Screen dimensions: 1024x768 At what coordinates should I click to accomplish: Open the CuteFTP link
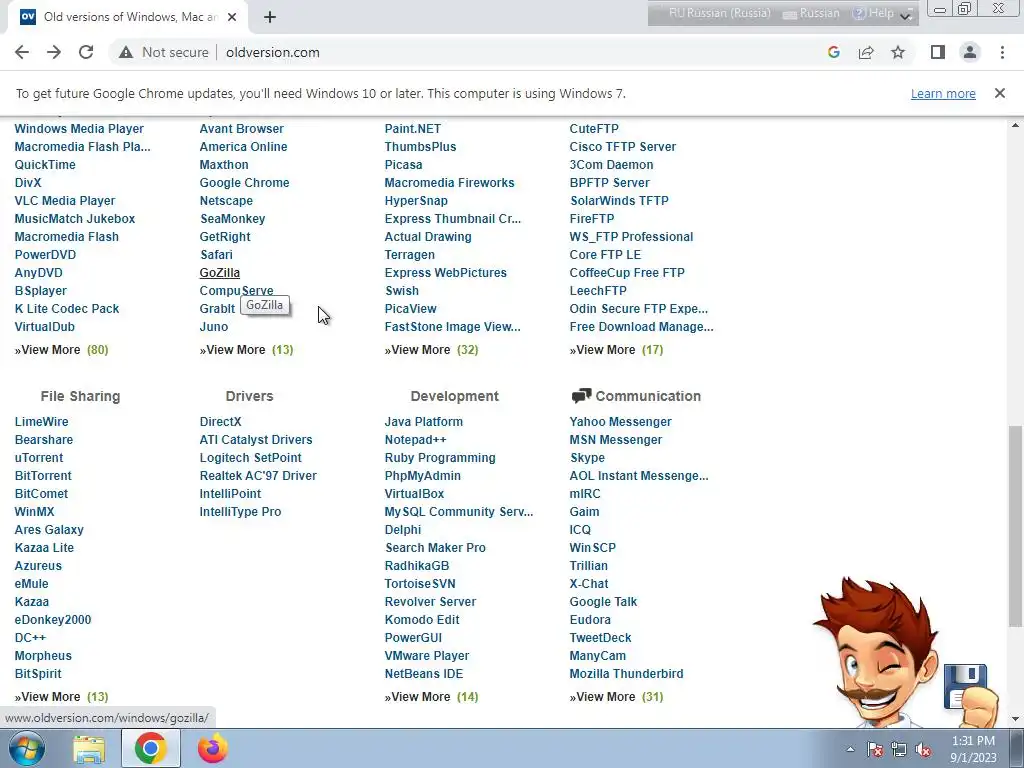pos(594,129)
